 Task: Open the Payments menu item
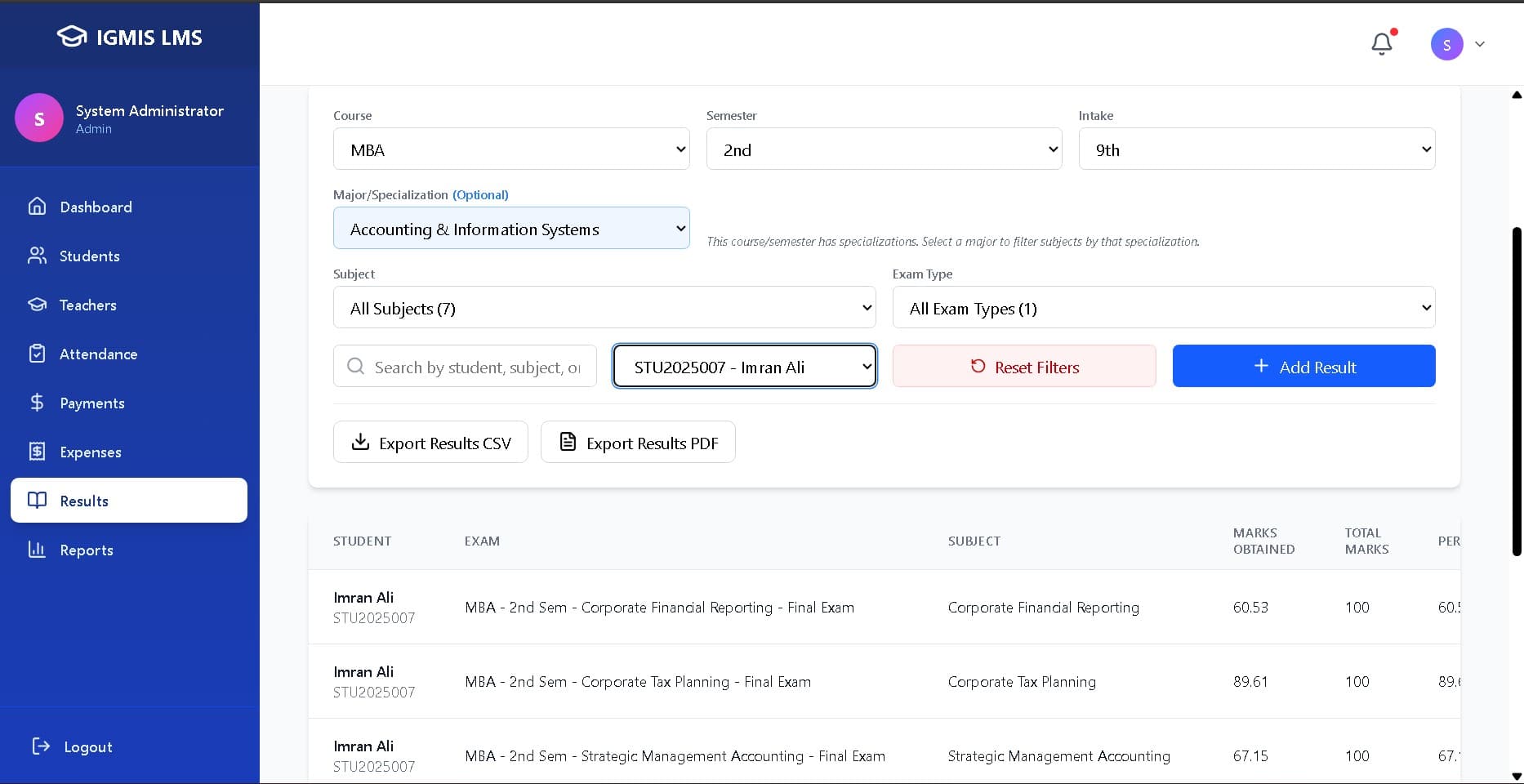click(129, 403)
